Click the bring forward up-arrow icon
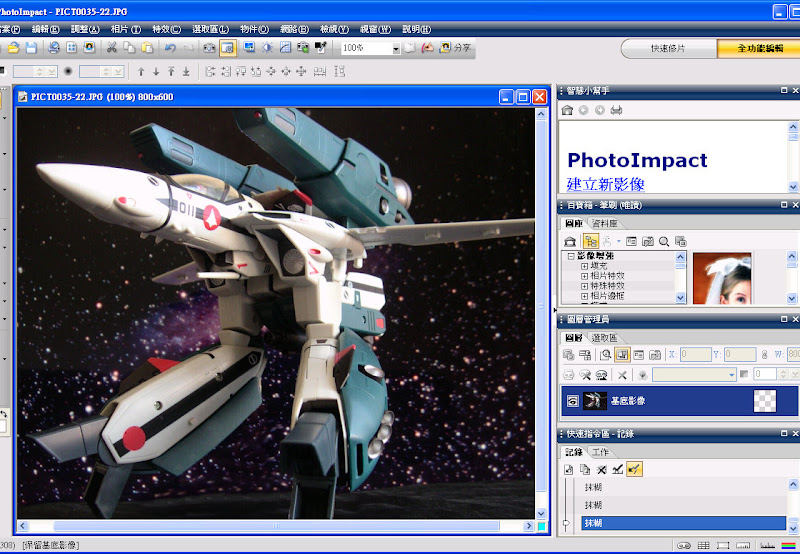Image resolution: width=800 pixels, height=554 pixels. click(x=141, y=72)
